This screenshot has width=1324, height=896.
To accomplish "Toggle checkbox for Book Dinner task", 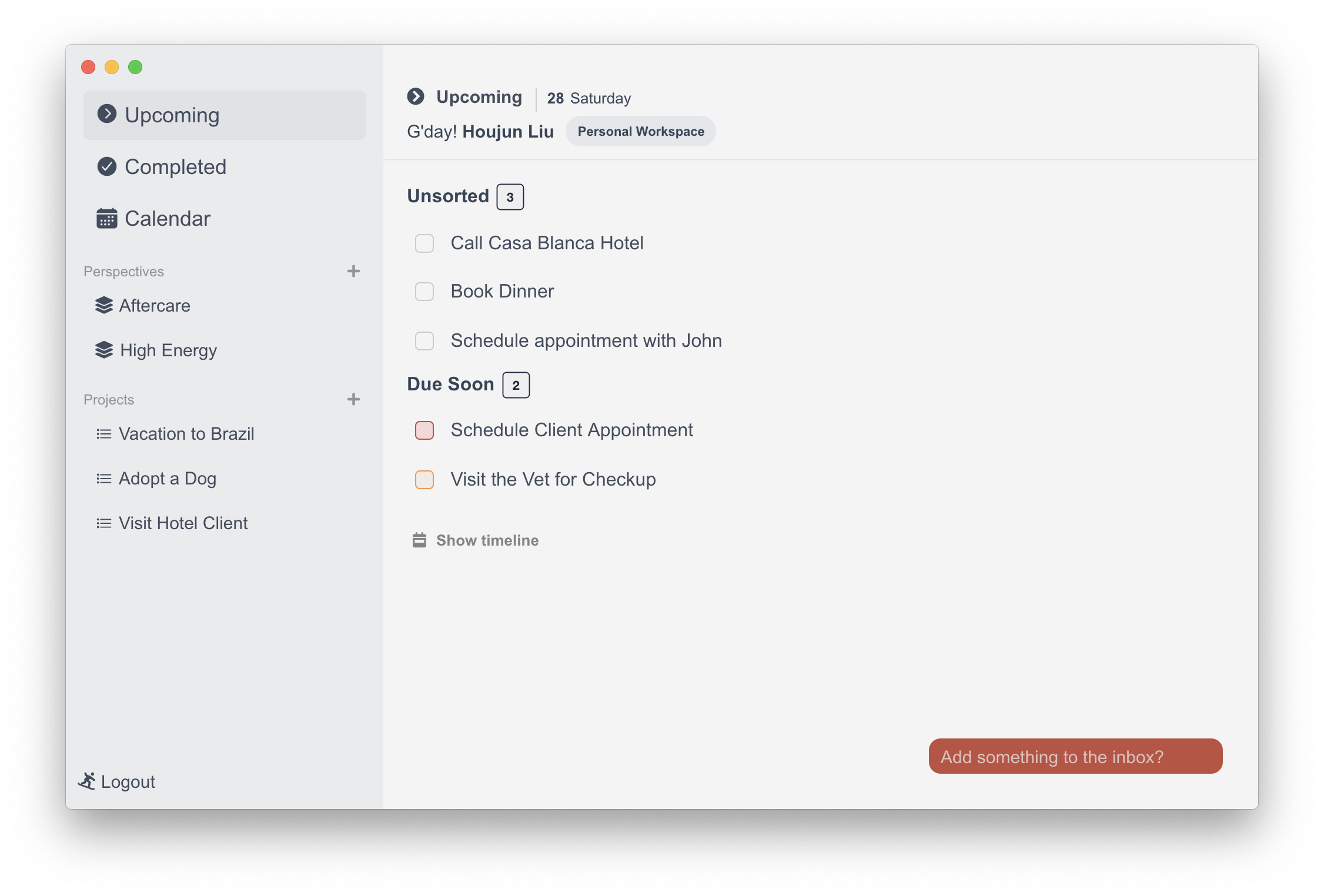I will [424, 291].
